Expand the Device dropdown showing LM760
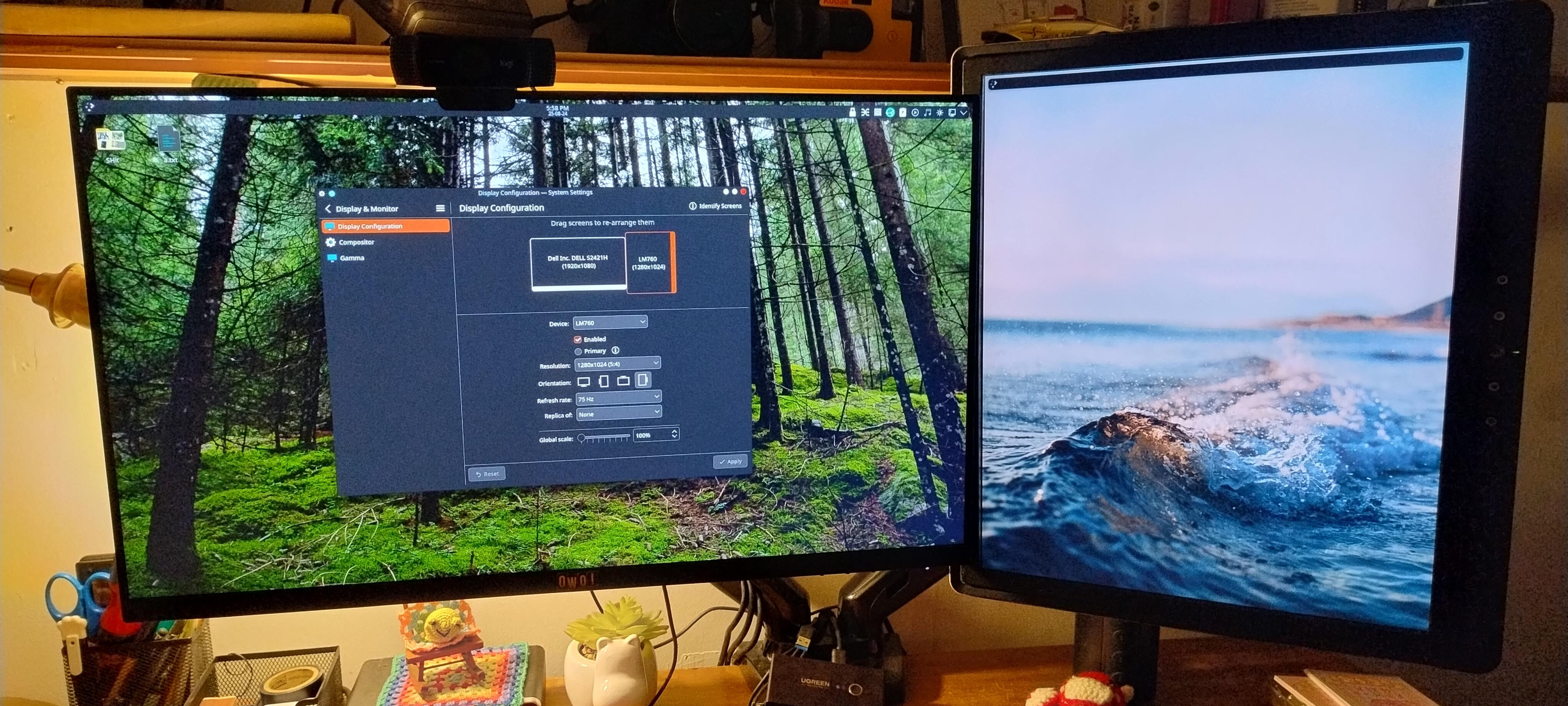1568x706 pixels. point(609,322)
